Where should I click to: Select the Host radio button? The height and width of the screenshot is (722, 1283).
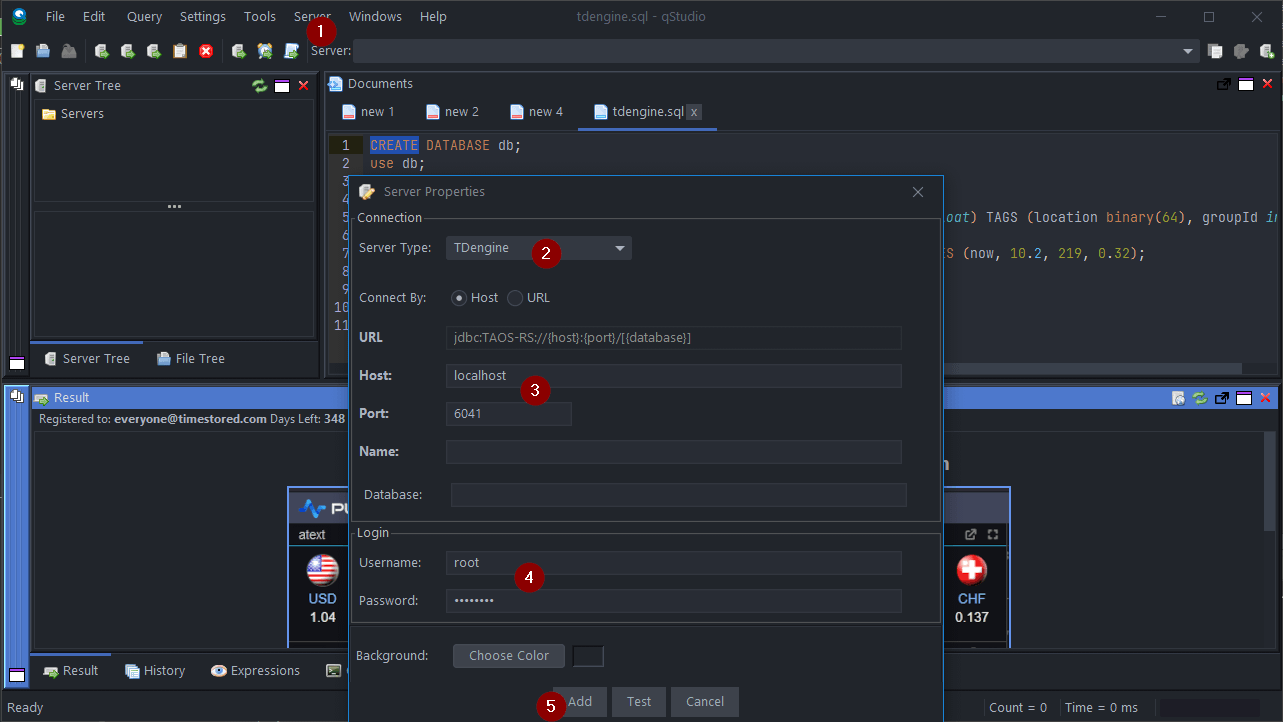[x=459, y=297]
